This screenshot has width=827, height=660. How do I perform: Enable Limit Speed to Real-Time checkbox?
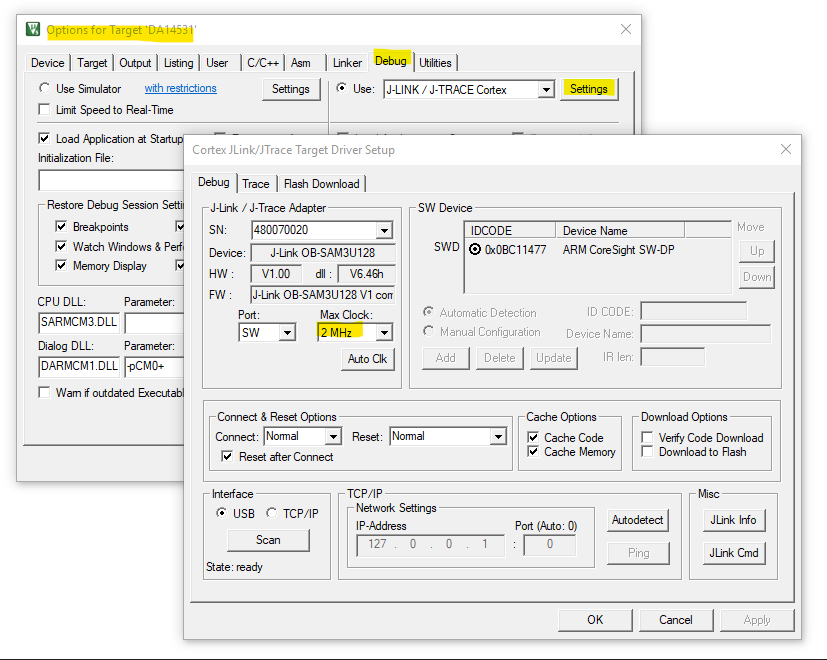44,110
